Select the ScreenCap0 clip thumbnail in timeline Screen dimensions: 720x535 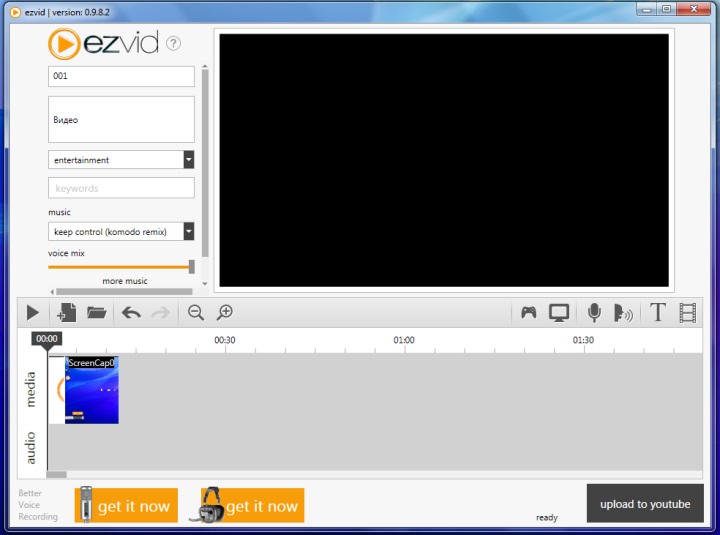pyautogui.click(x=91, y=390)
